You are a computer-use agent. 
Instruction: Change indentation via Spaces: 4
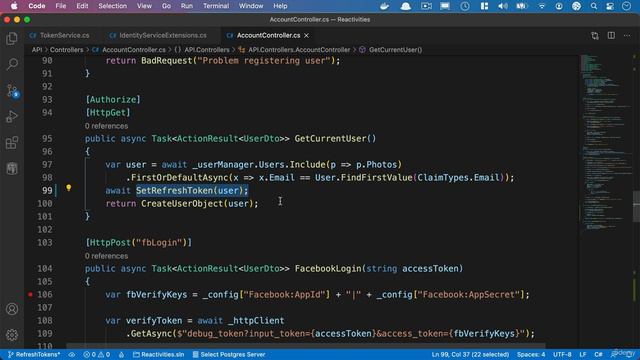click(531, 354)
